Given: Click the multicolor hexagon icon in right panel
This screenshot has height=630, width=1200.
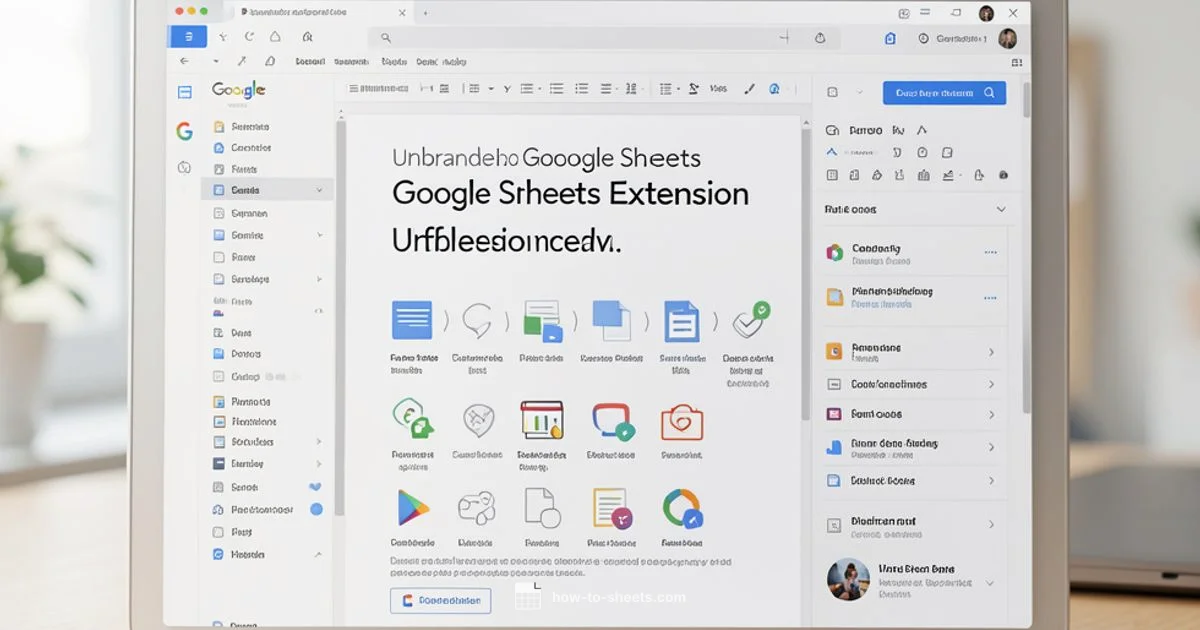Looking at the screenshot, I should pyautogui.click(x=834, y=253).
